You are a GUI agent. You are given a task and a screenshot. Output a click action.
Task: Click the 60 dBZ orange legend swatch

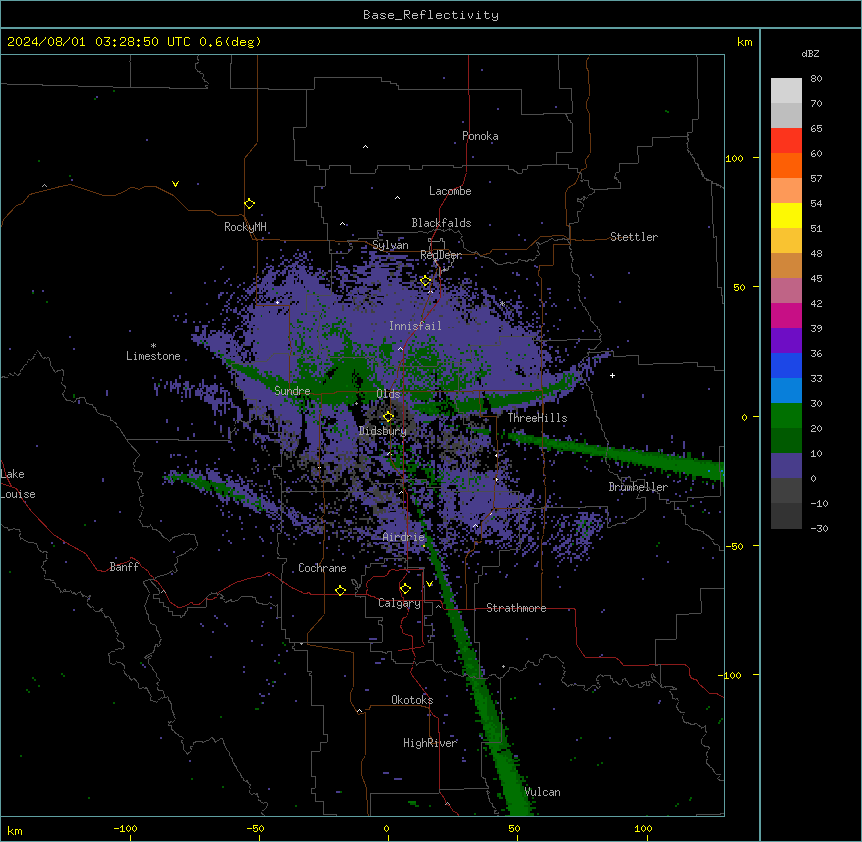pos(786,165)
